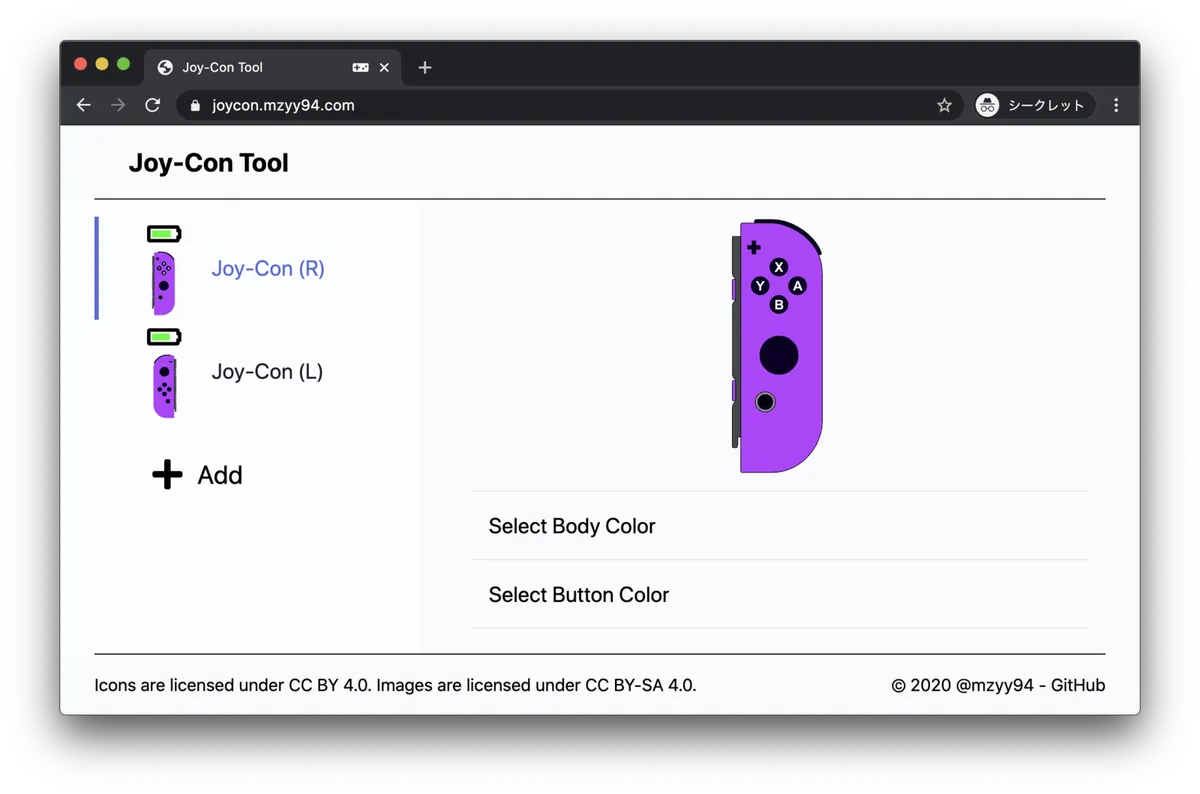
Task: Click the lock icon in address bar
Action: coord(195,105)
